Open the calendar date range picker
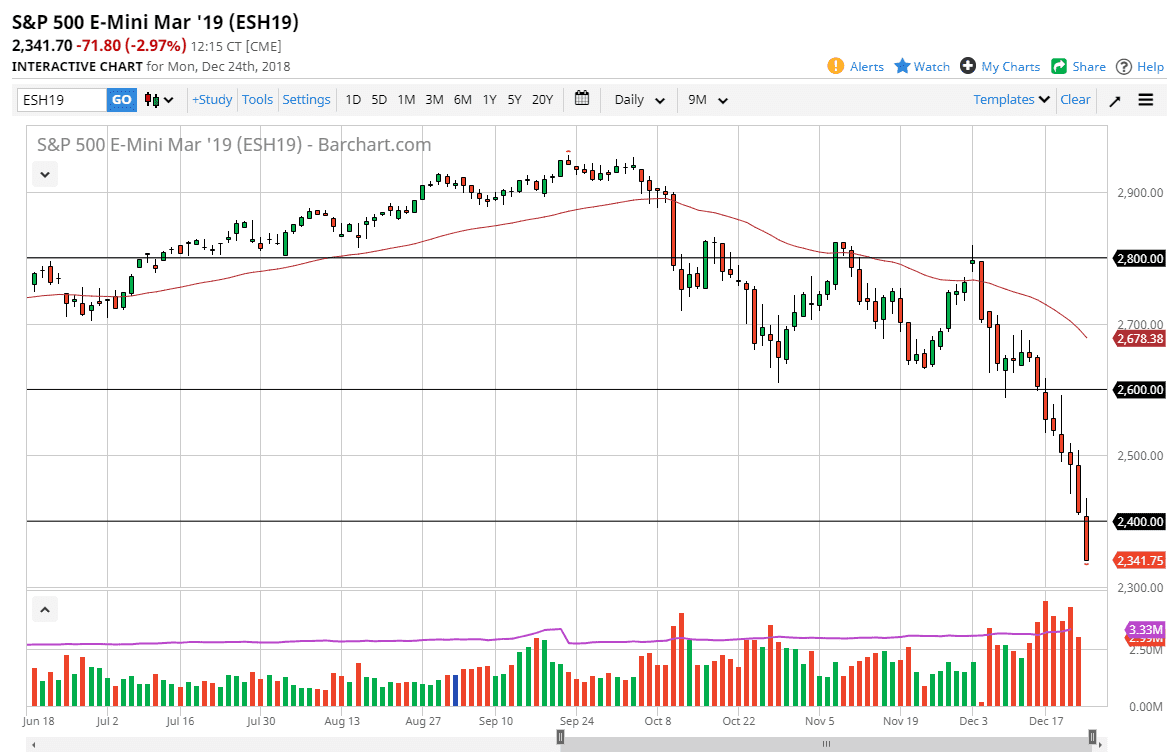 pos(582,99)
